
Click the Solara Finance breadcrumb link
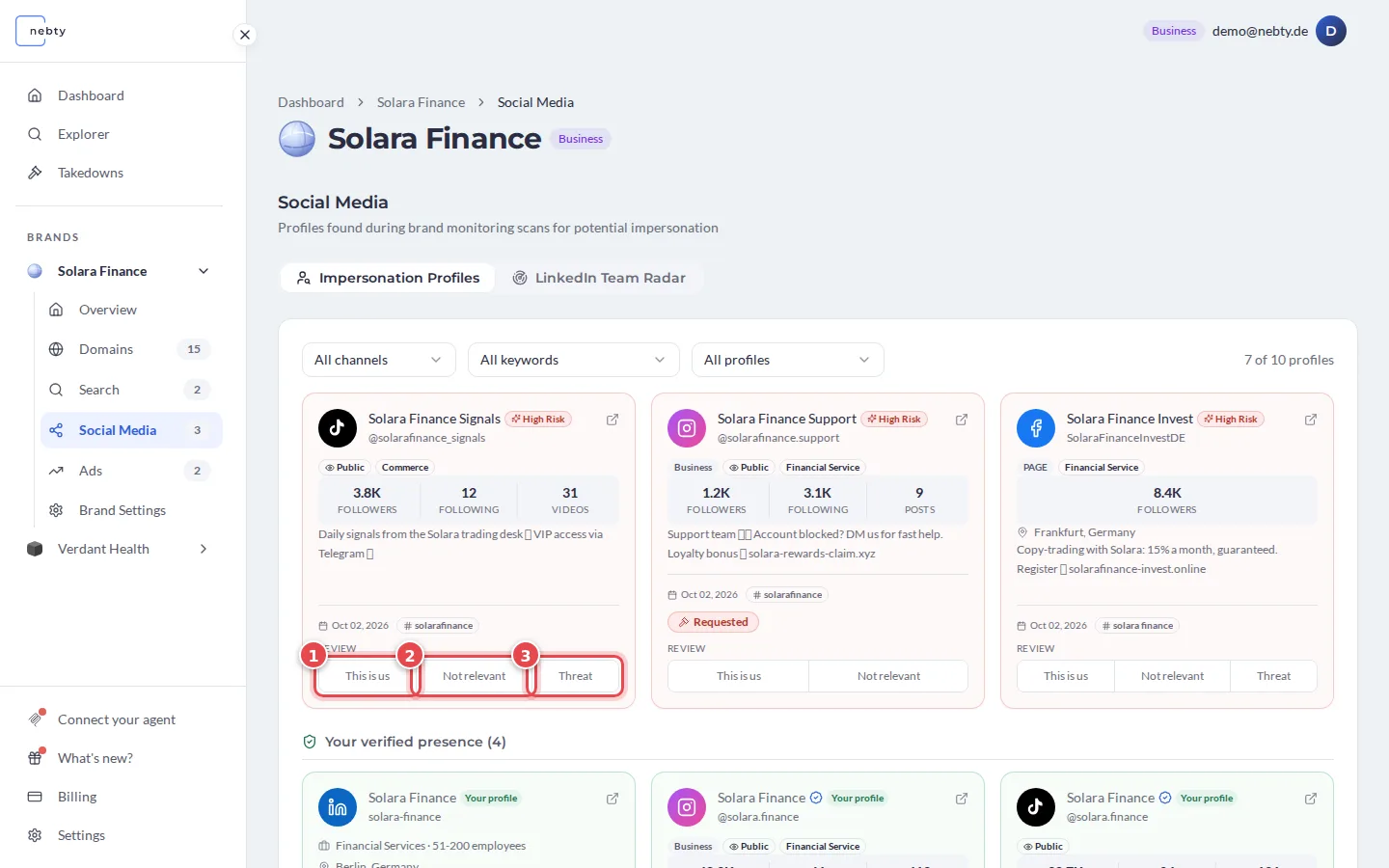point(421,102)
